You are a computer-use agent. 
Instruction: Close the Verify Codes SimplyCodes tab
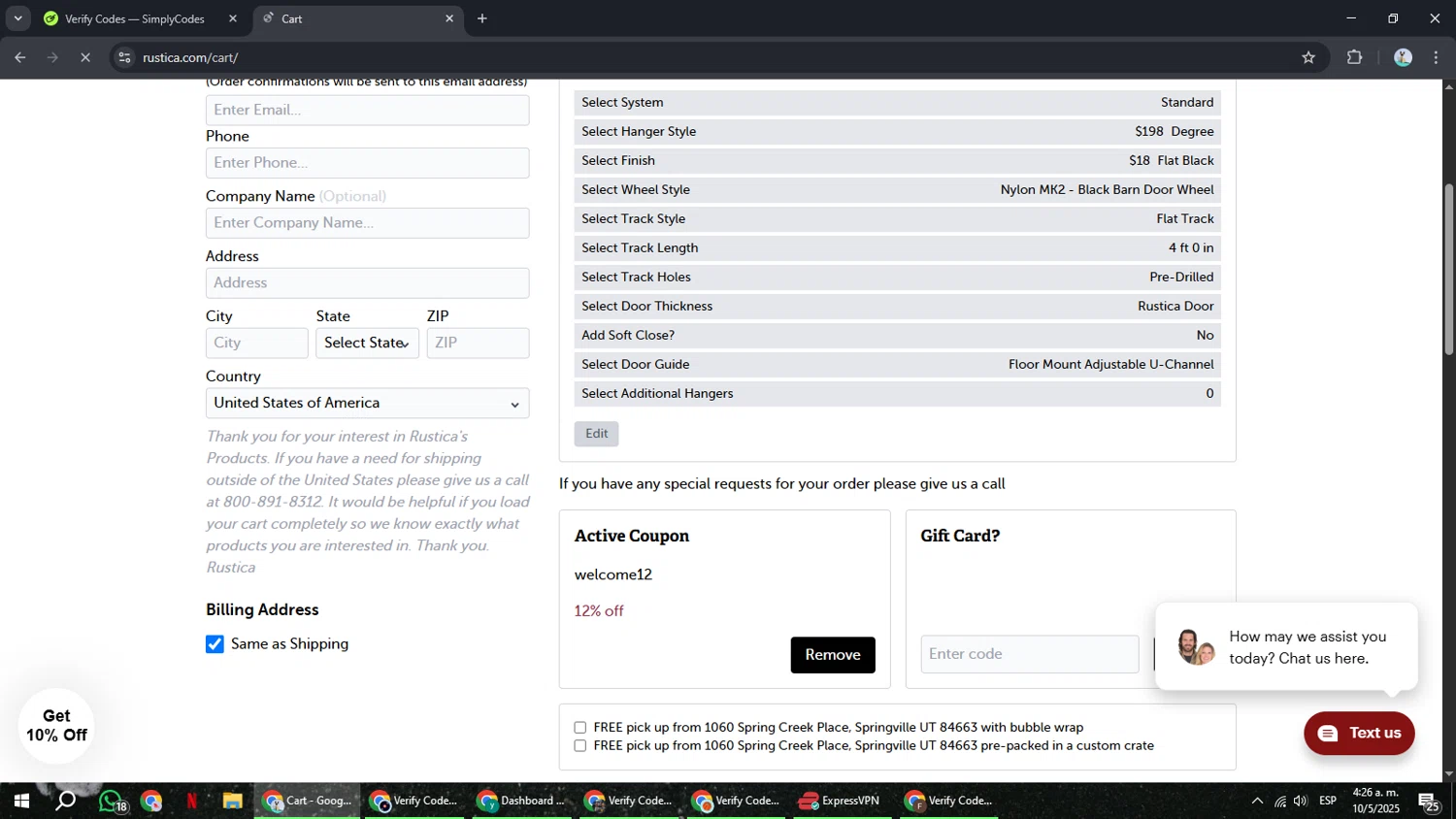click(x=233, y=18)
